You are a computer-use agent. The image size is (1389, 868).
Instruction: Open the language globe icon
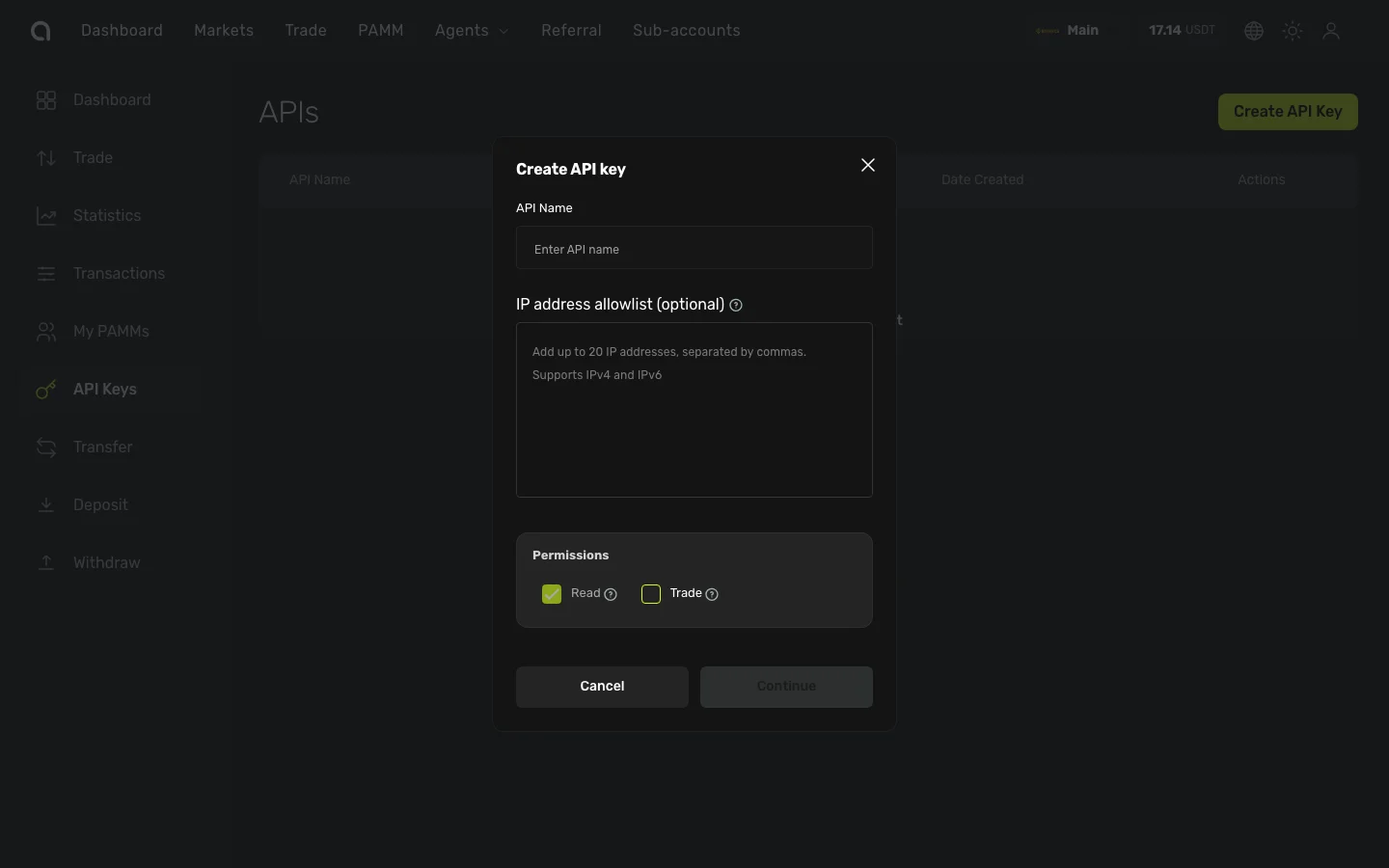pyautogui.click(x=1254, y=30)
